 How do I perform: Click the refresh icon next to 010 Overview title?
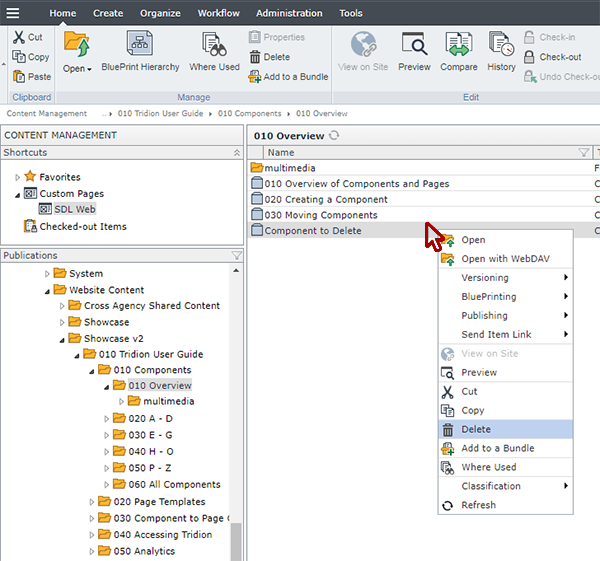334,136
